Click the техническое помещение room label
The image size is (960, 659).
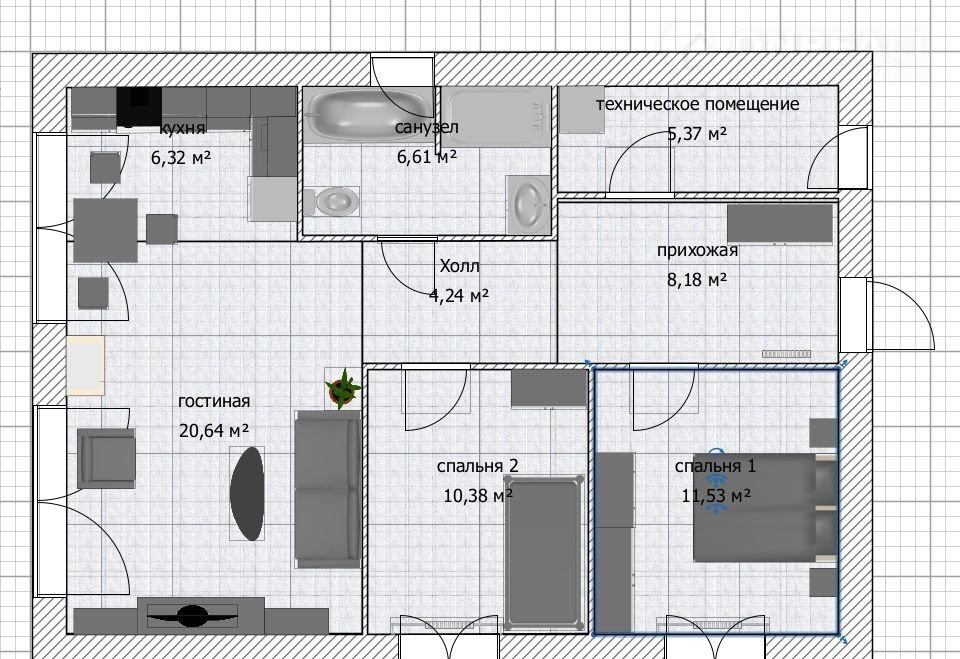pos(697,104)
